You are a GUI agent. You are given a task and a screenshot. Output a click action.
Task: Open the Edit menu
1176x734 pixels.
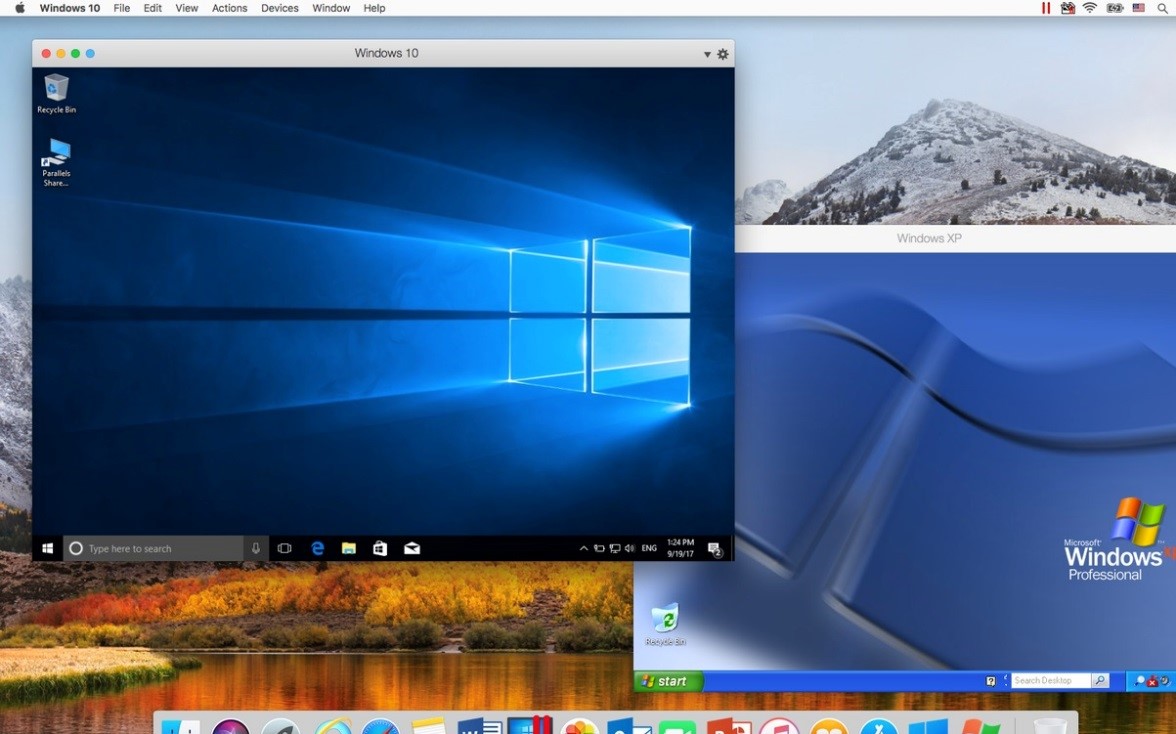click(x=153, y=8)
